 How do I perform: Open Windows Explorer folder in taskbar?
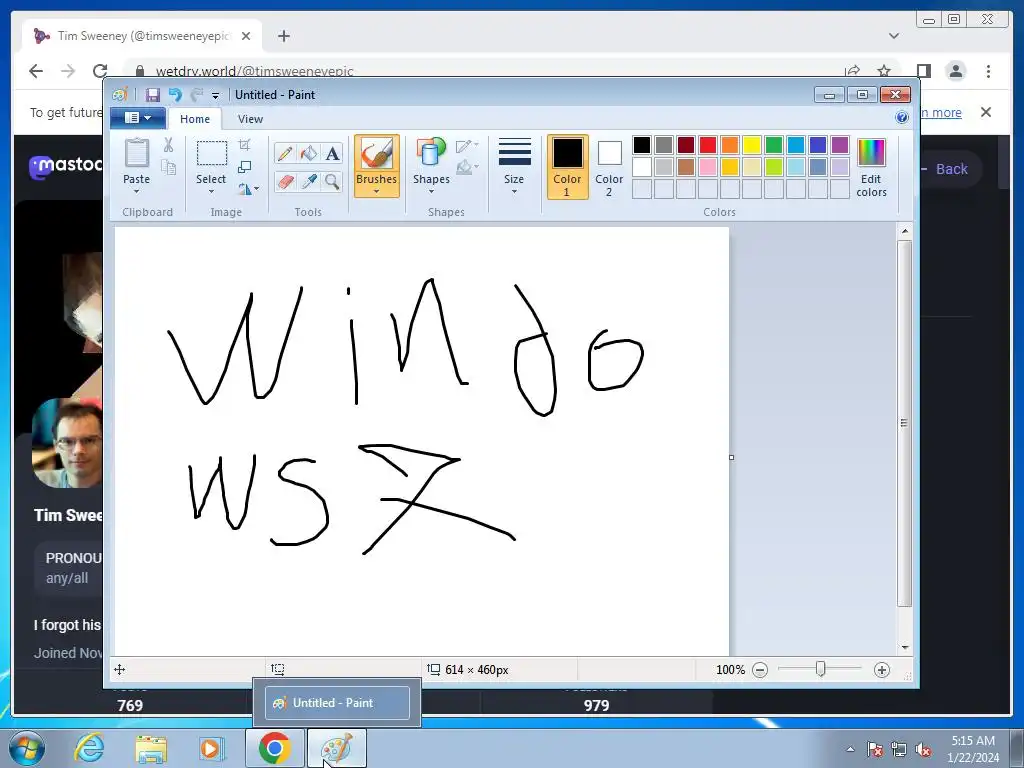click(151, 748)
